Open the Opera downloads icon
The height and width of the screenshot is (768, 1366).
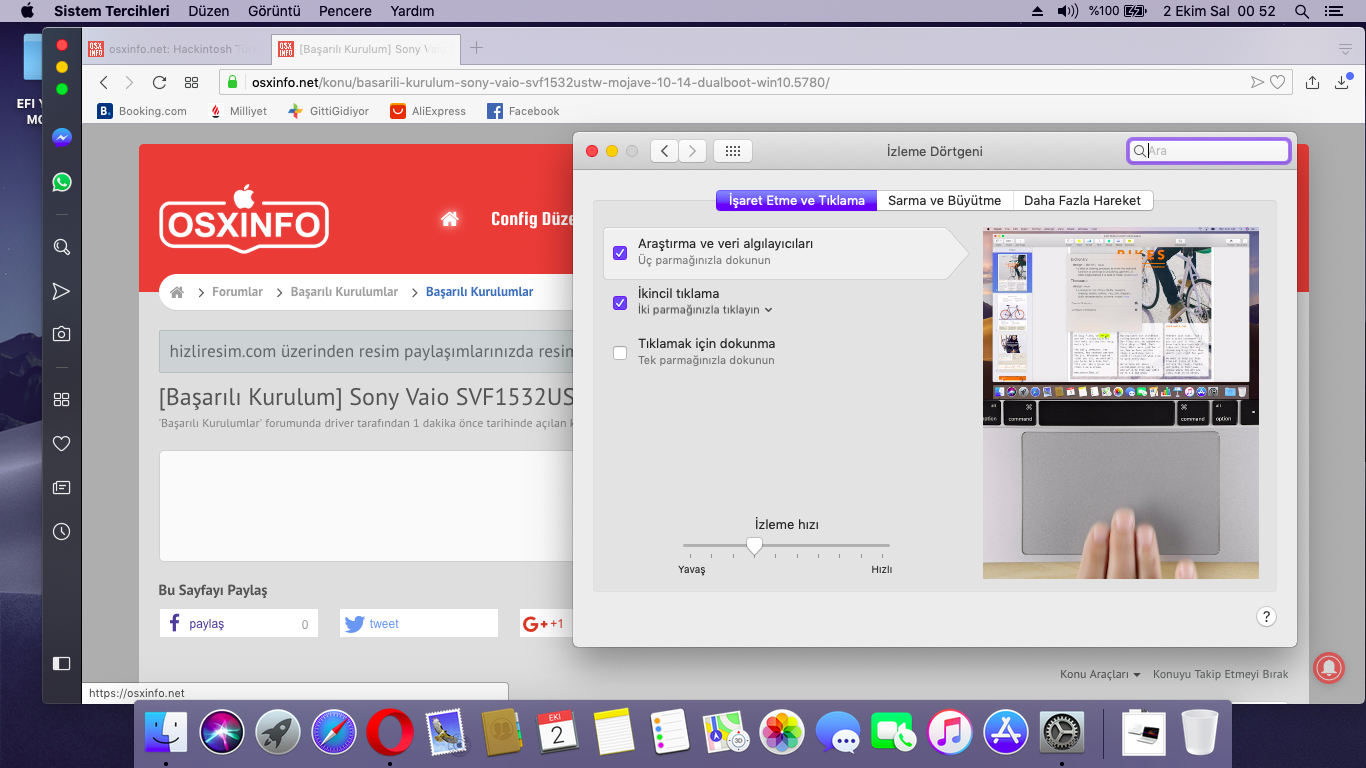pyautogui.click(x=1342, y=83)
